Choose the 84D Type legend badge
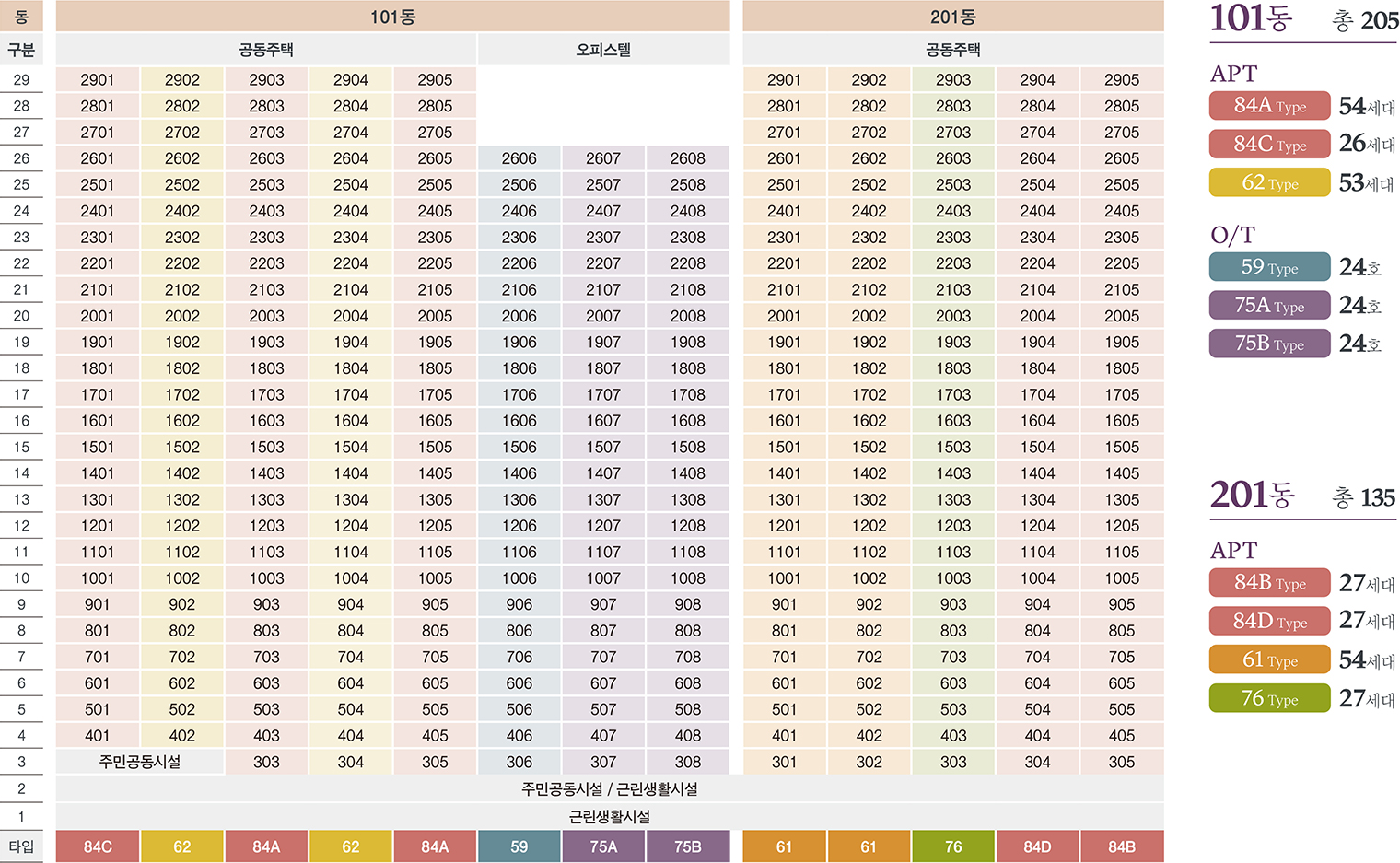 point(1269,621)
